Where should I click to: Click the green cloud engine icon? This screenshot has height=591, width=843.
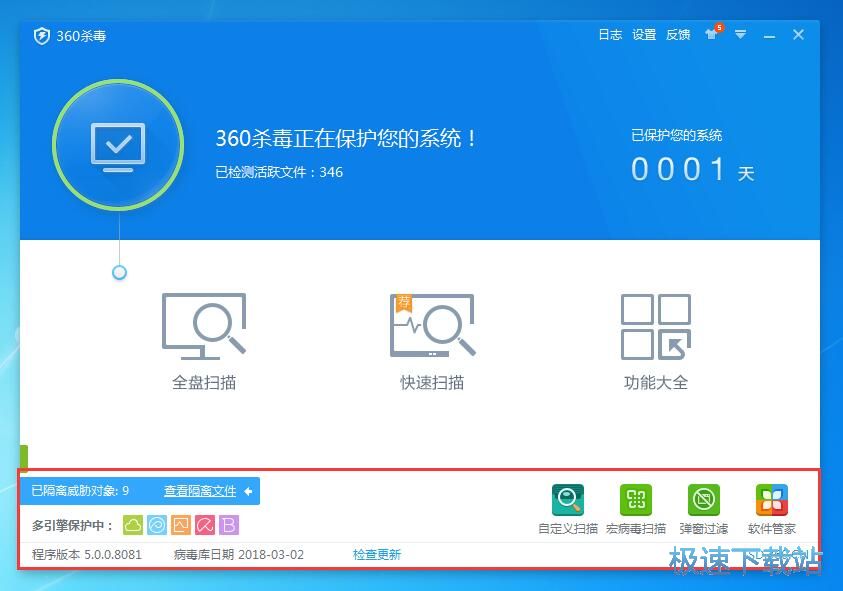[x=133, y=525]
